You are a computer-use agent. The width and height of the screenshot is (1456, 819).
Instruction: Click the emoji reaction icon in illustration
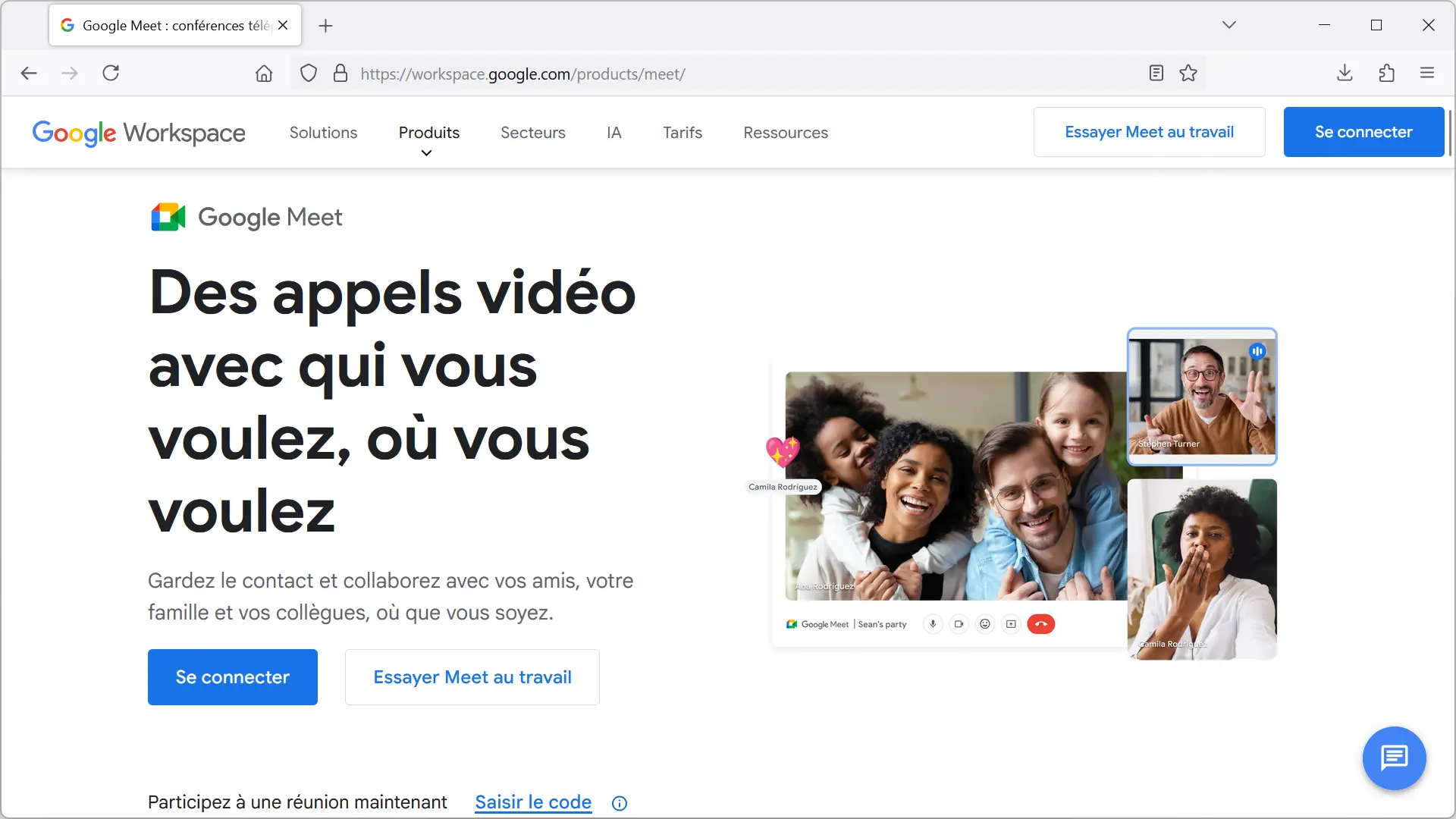pyautogui.click(x=984, y=624)
